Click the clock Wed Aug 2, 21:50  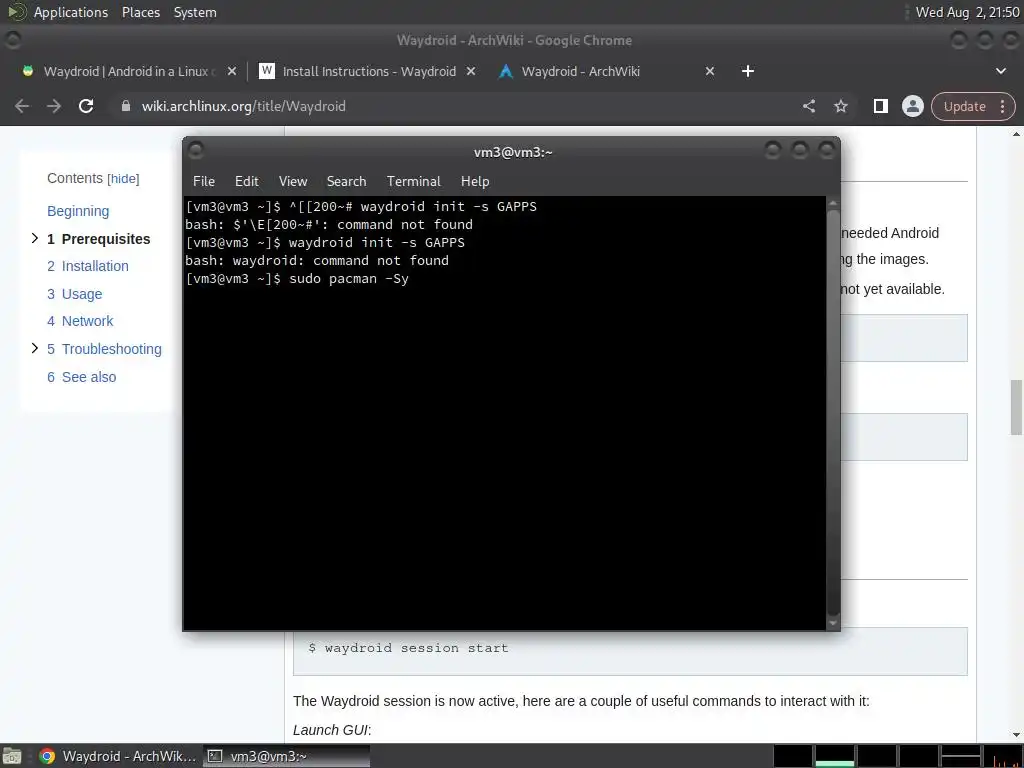click(x=967, y=12)
